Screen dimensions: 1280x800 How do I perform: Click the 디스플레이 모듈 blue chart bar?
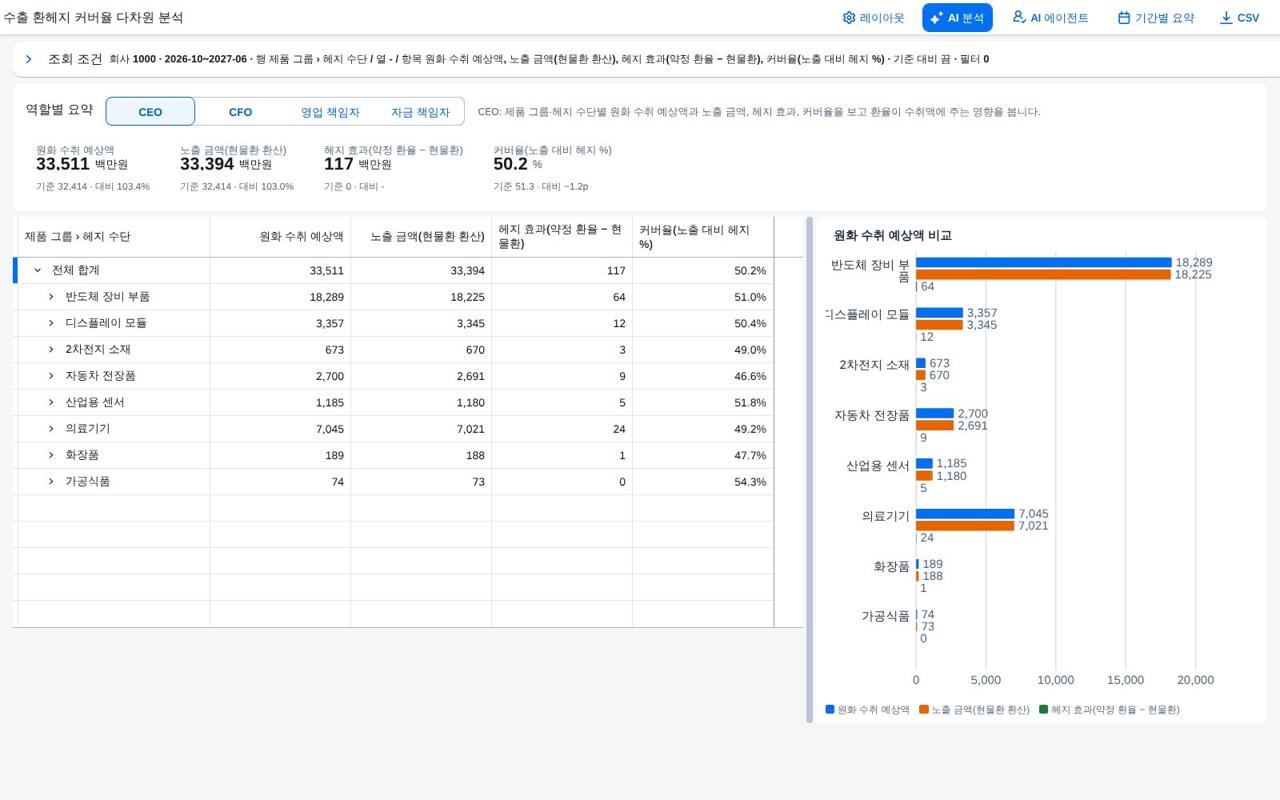click(939, 313)
